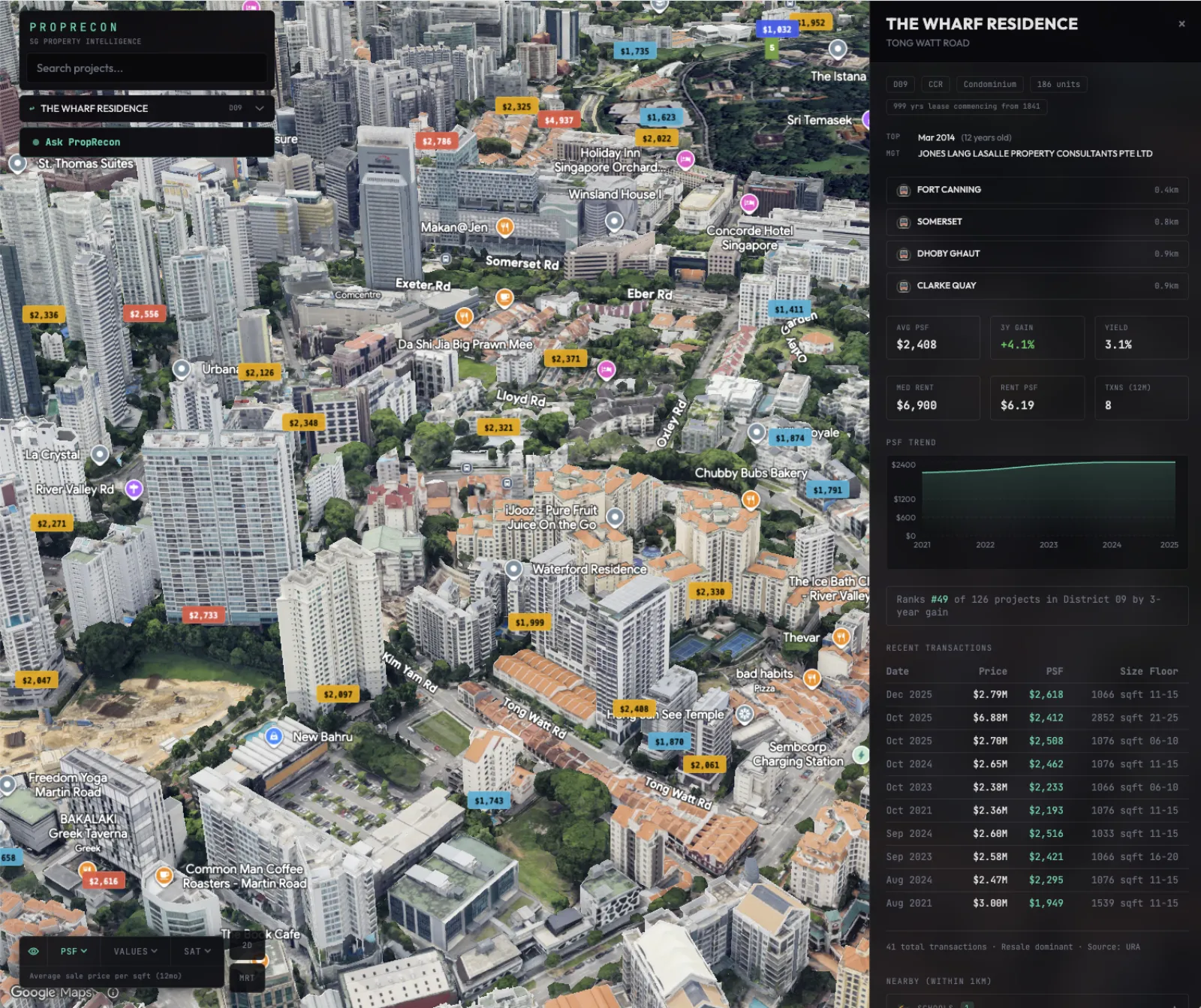Click the $1,735 blue price marker

(635, 51)
